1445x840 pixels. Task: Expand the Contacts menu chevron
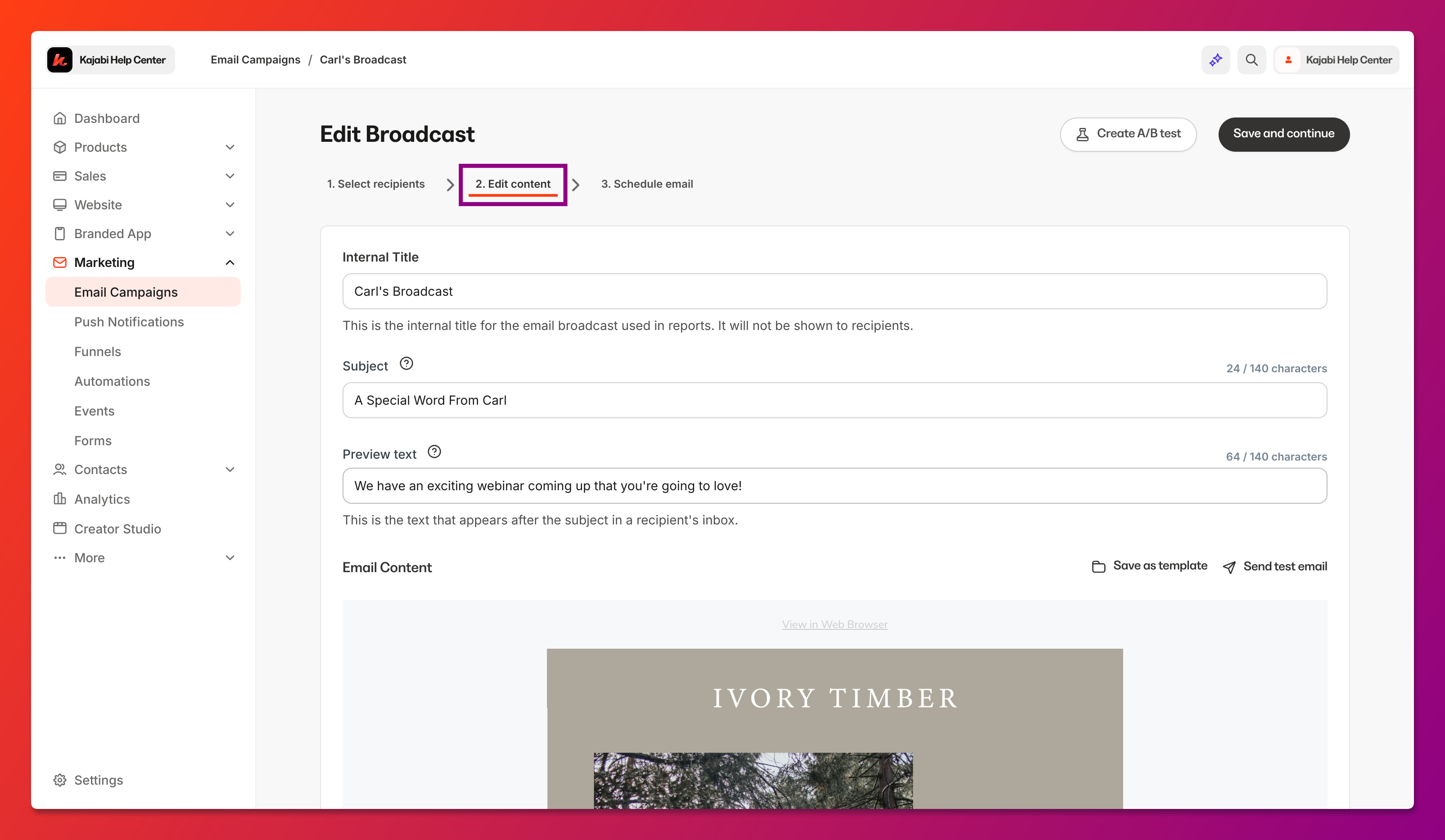pos(230,470)
